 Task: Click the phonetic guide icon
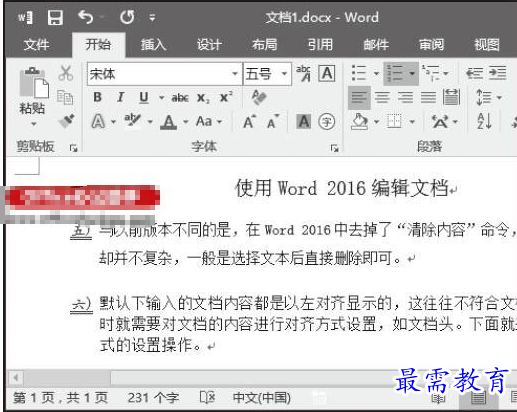[303, 73]
